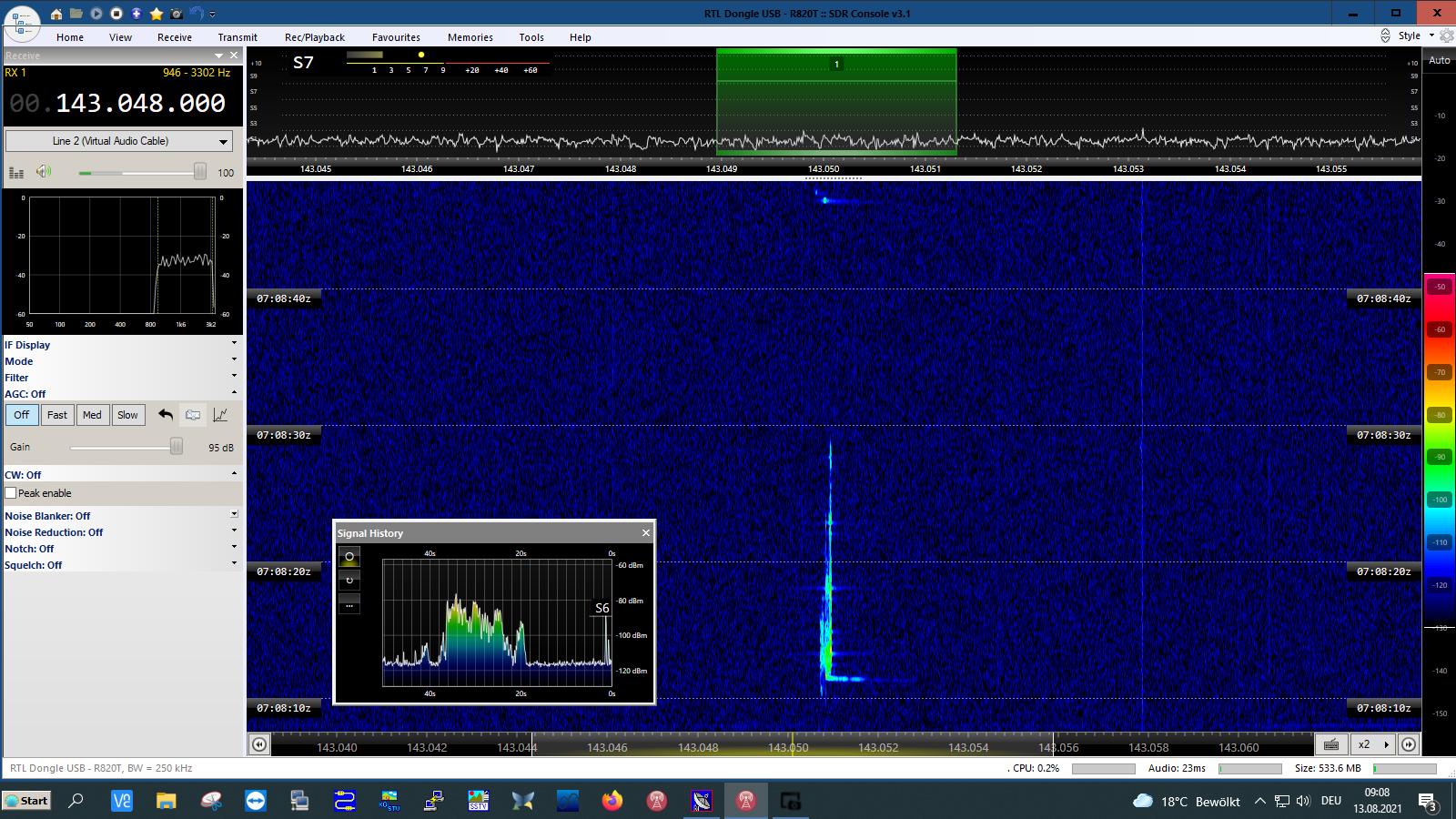The width and height of the screenshot is (1456, 819).
Task: Click the play icon in quick access toolbar
Action: (x=96, y=14)
